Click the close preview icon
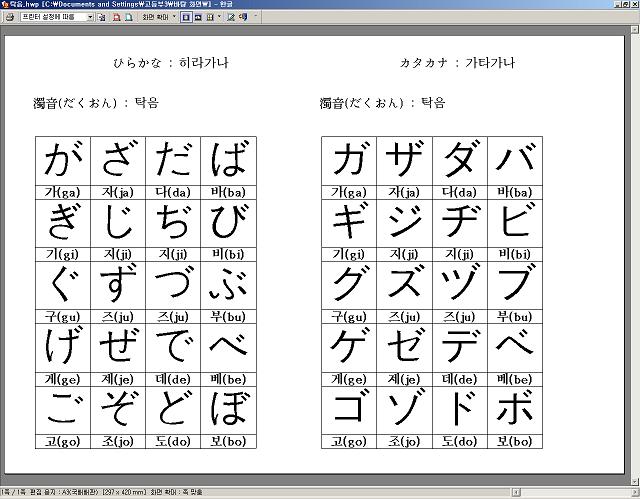Image resolution: width=640 pixels, height=499 pixels. click(x=243, y=17)
